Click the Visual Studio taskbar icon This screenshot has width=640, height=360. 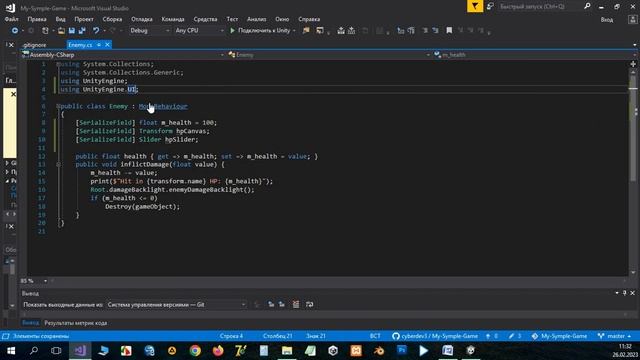pyautogui.click(x=80, y=351)
